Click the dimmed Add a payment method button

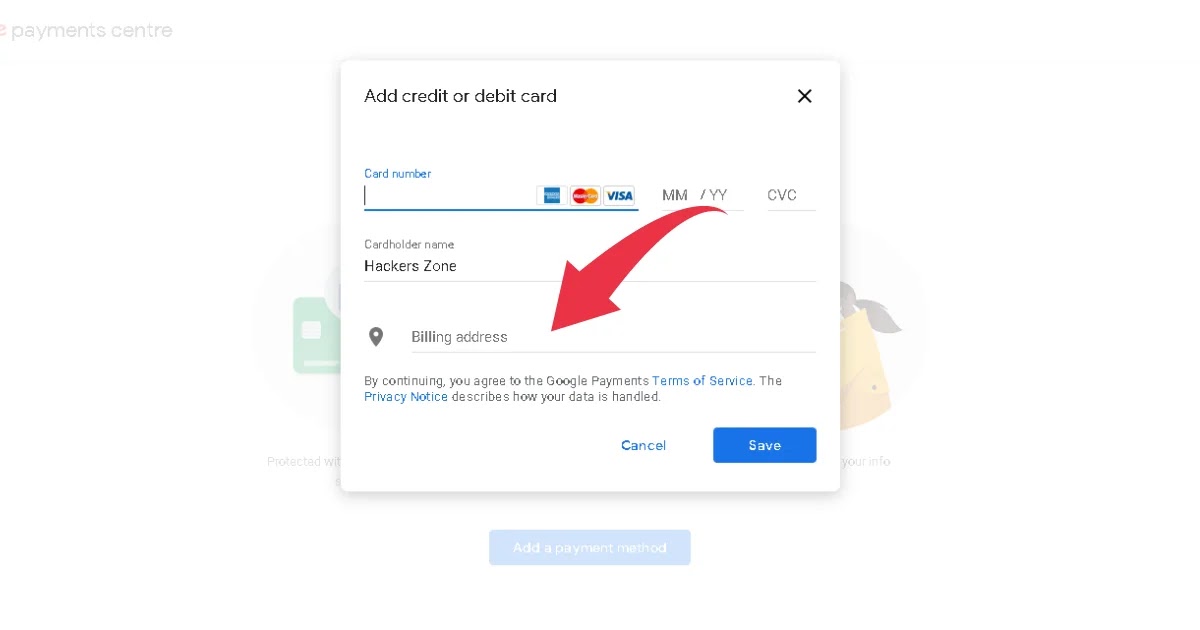coord(590,548)
